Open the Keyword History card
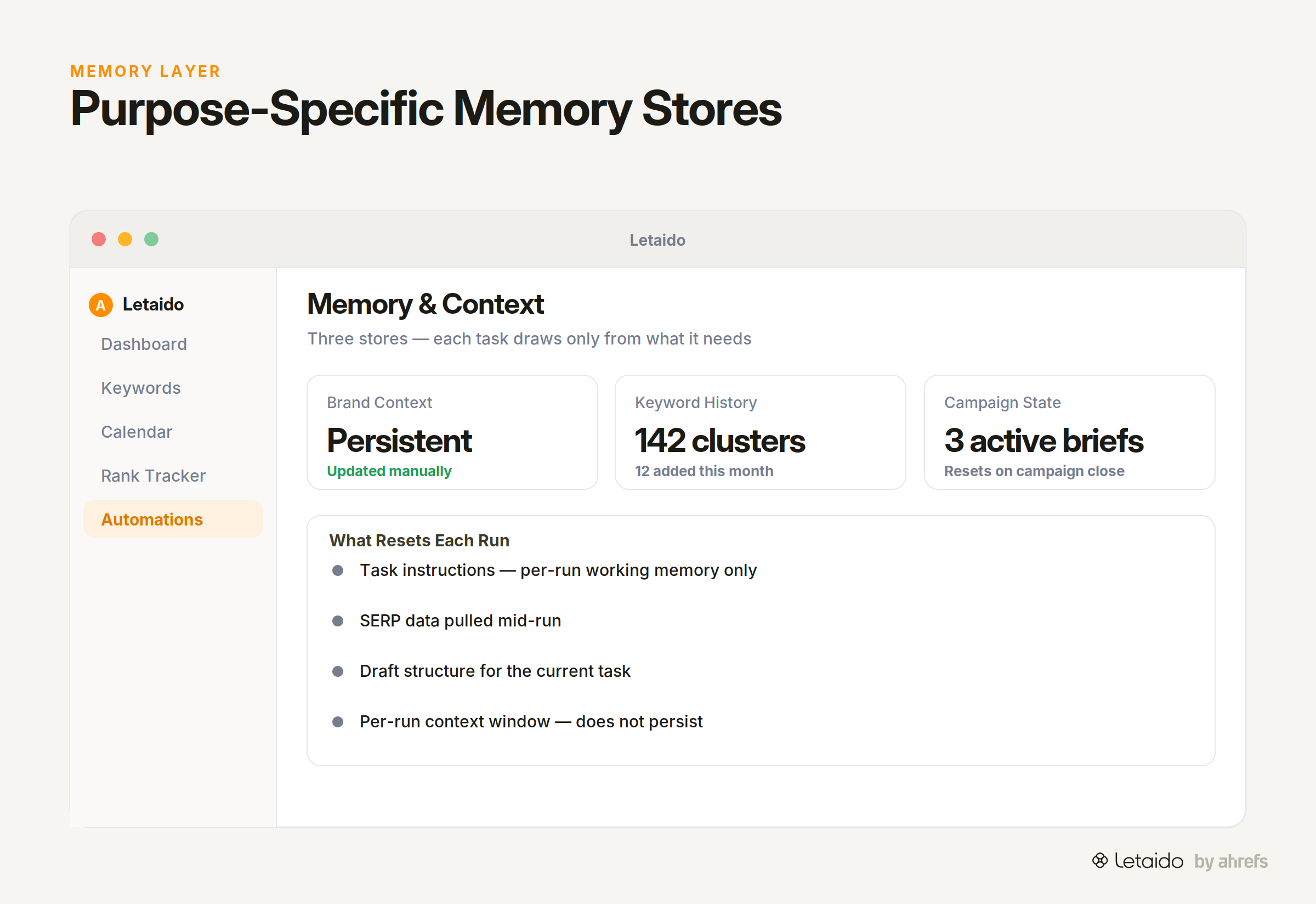1316x904 pixels. pyautogui.click(x=761, y=432)
